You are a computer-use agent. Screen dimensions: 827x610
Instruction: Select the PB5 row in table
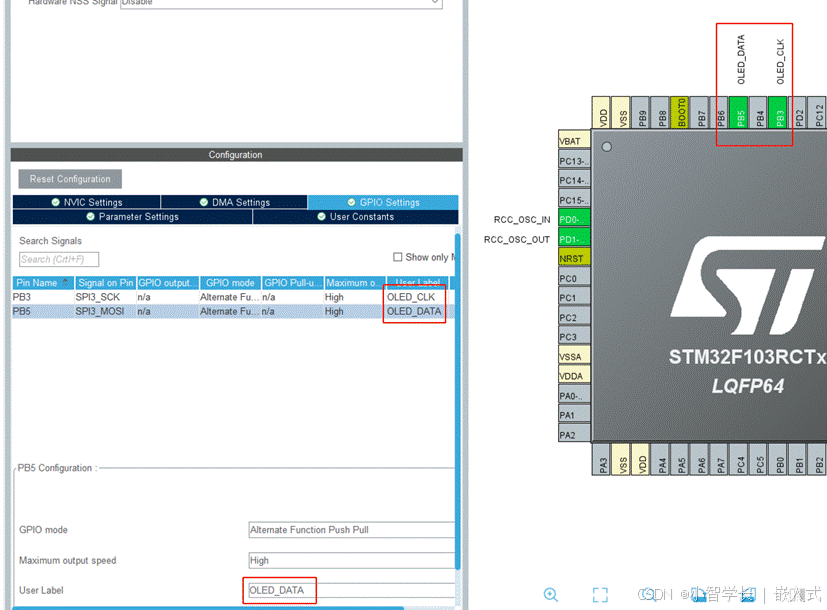coord(232,311)
